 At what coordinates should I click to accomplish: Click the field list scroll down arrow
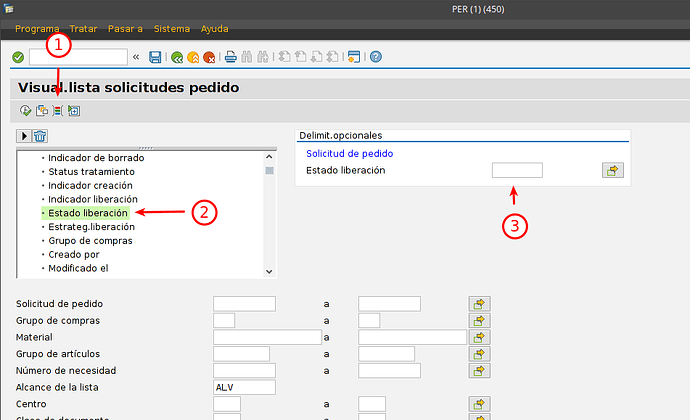click(x=269, y=272)
